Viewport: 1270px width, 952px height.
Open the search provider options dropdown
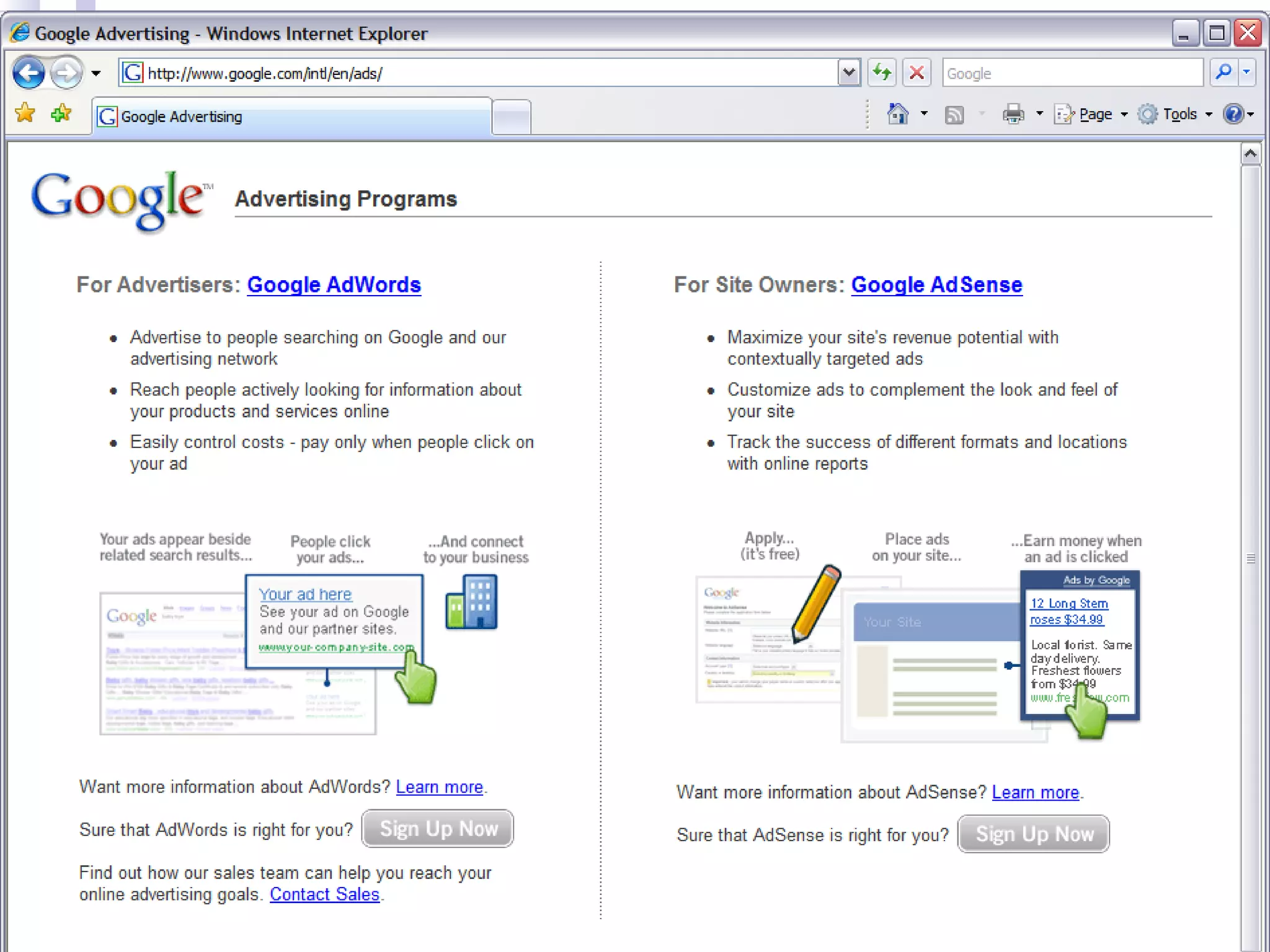pos(1247,73)
